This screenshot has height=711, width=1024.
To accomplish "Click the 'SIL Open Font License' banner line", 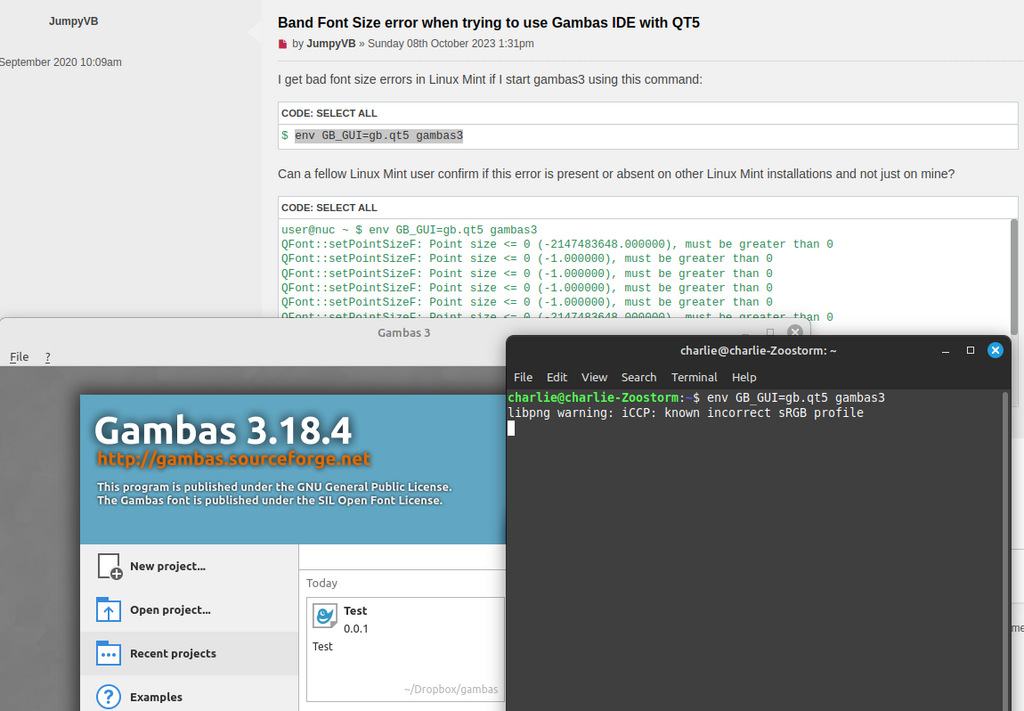I will [x=270, y=501].
